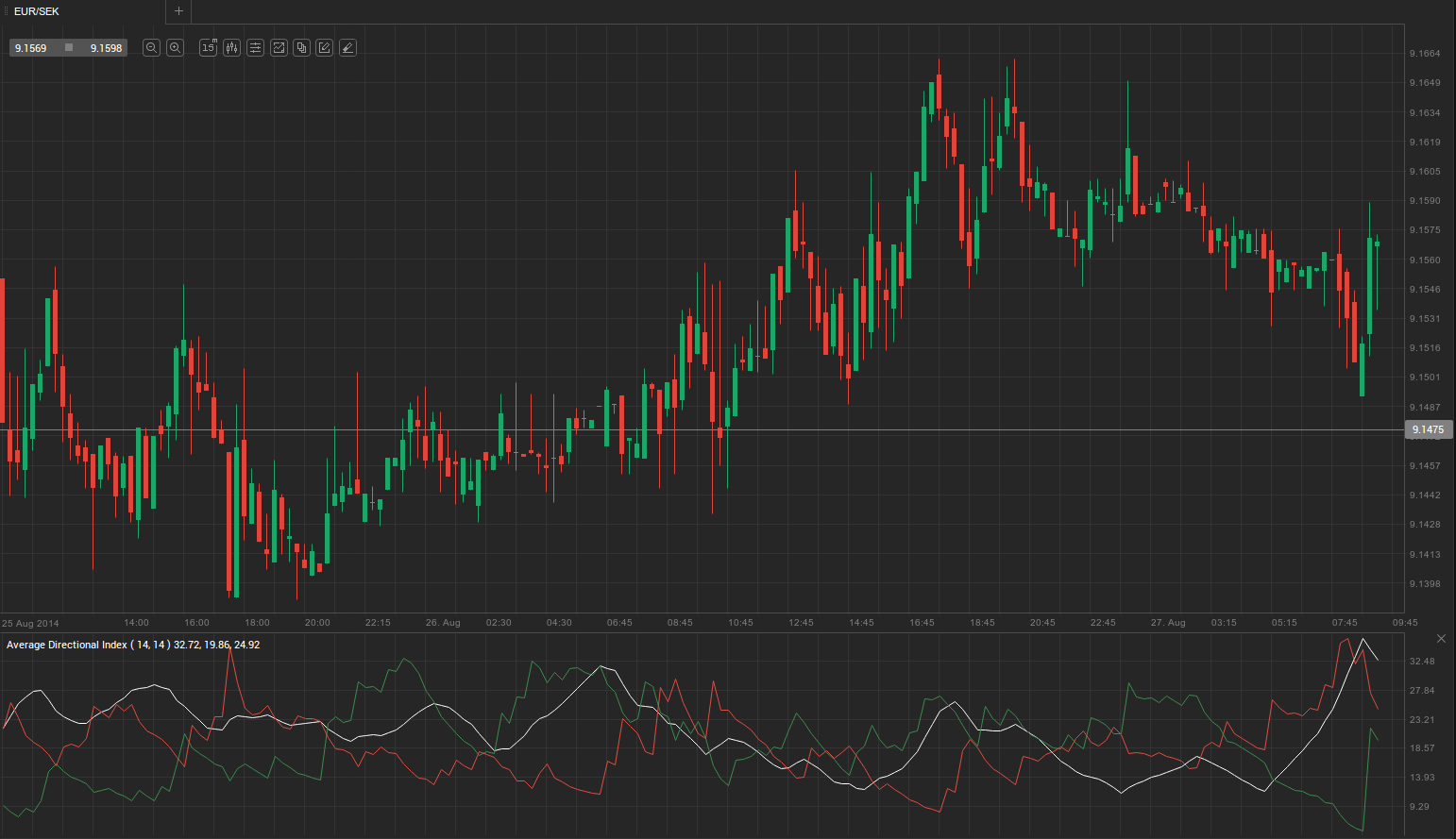
Task: Select the drawing pencil tool
Action: [325, 48]
